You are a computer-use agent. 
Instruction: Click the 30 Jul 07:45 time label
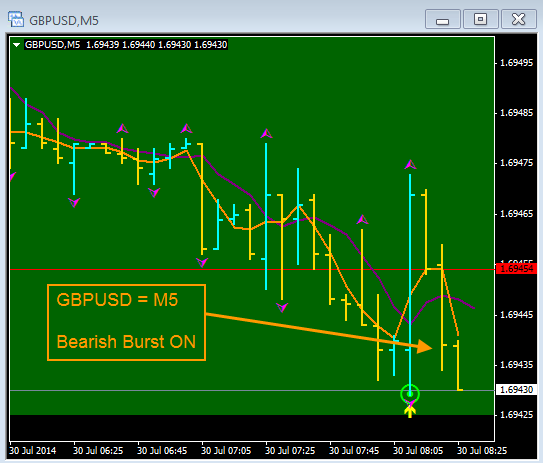point(354,451)
